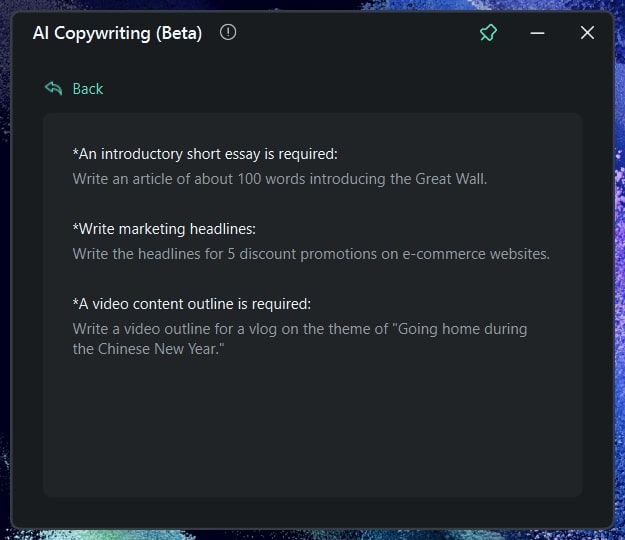Click the word "(Beta)" in the title
The width and height of the screenshot is (625, 540).
[x=179, y=33]
